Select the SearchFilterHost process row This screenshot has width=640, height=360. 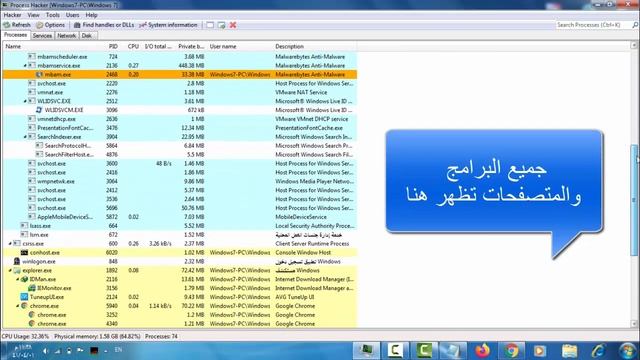pyautogui.click(x=180, y=155)
